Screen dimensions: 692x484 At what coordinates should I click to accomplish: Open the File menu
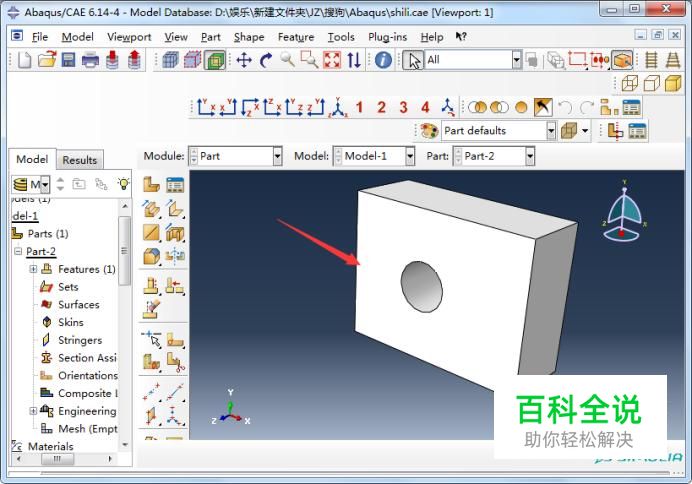(40, 37)
